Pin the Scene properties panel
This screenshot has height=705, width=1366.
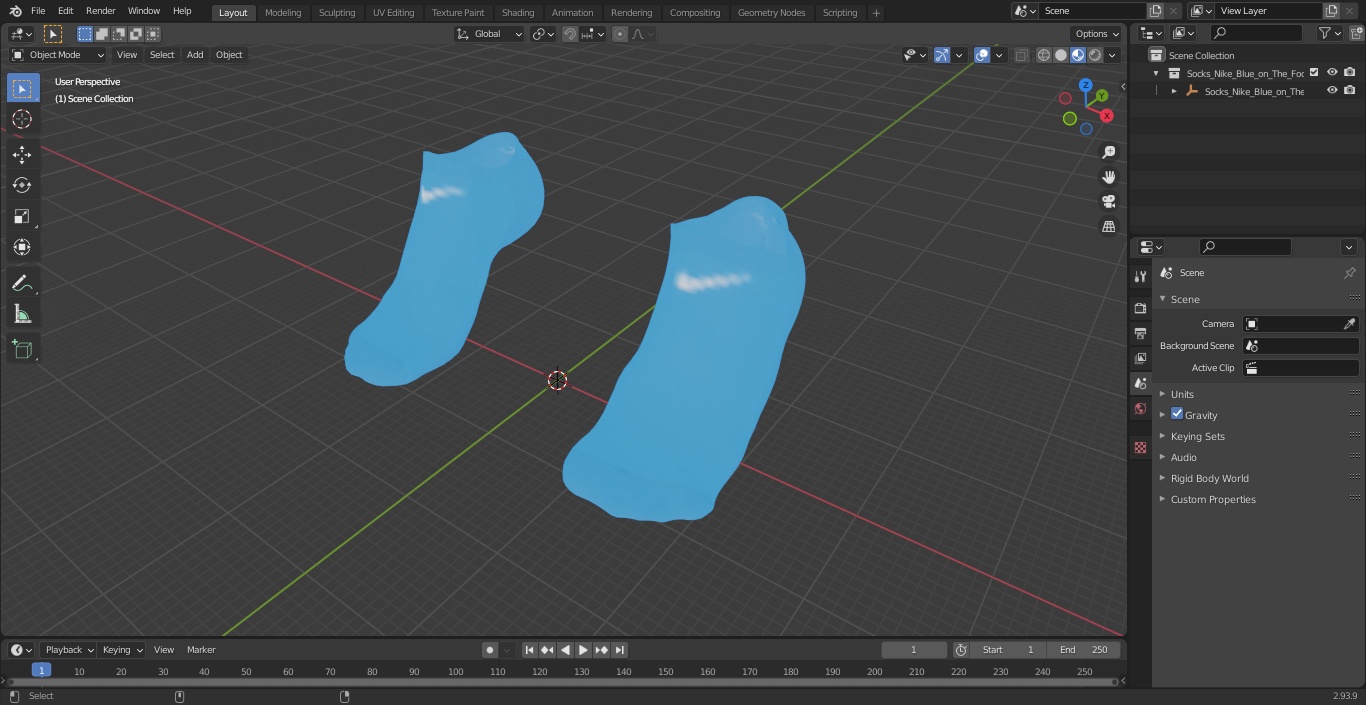coord(1349,273)
